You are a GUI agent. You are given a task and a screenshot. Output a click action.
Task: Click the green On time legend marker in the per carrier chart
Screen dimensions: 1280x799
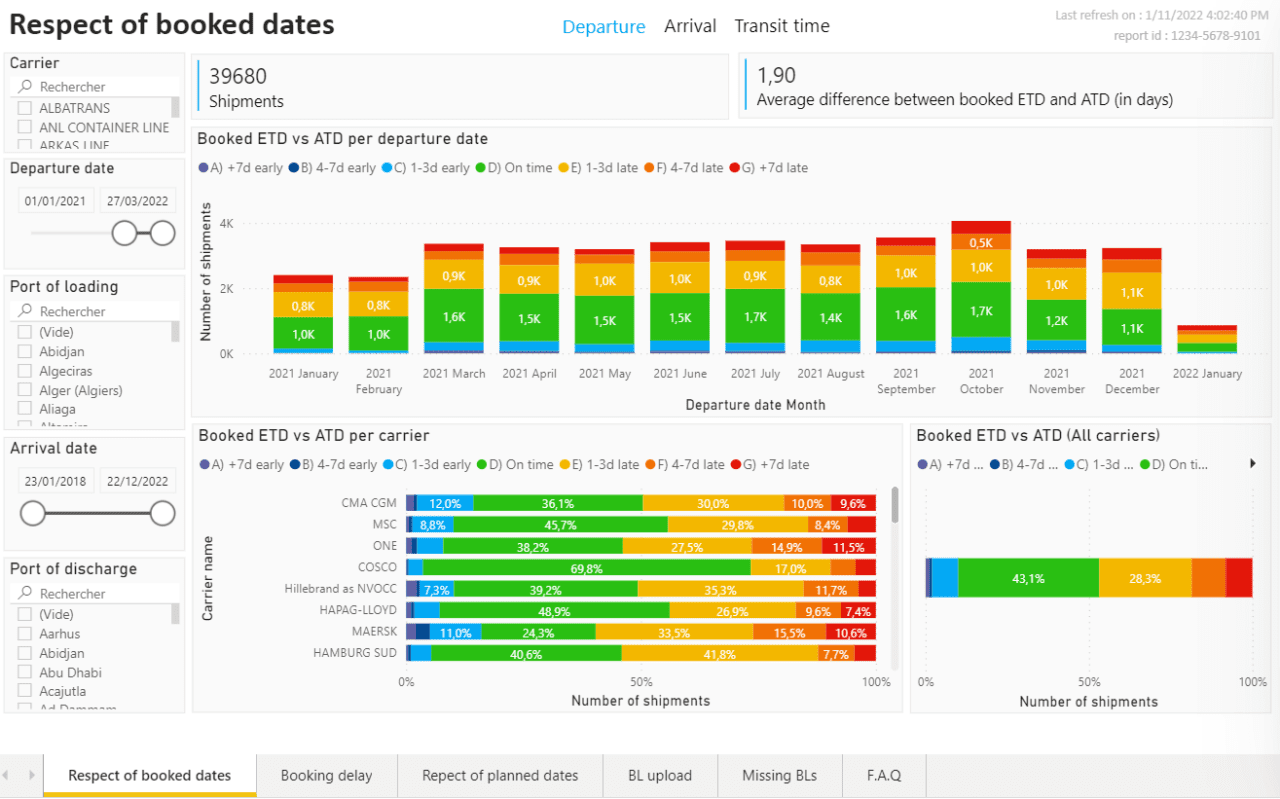(x=481, y=465)
